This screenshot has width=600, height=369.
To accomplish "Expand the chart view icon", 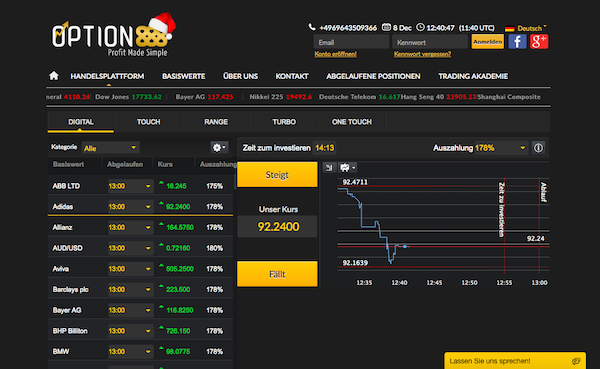I will click(x=329, y=168).
